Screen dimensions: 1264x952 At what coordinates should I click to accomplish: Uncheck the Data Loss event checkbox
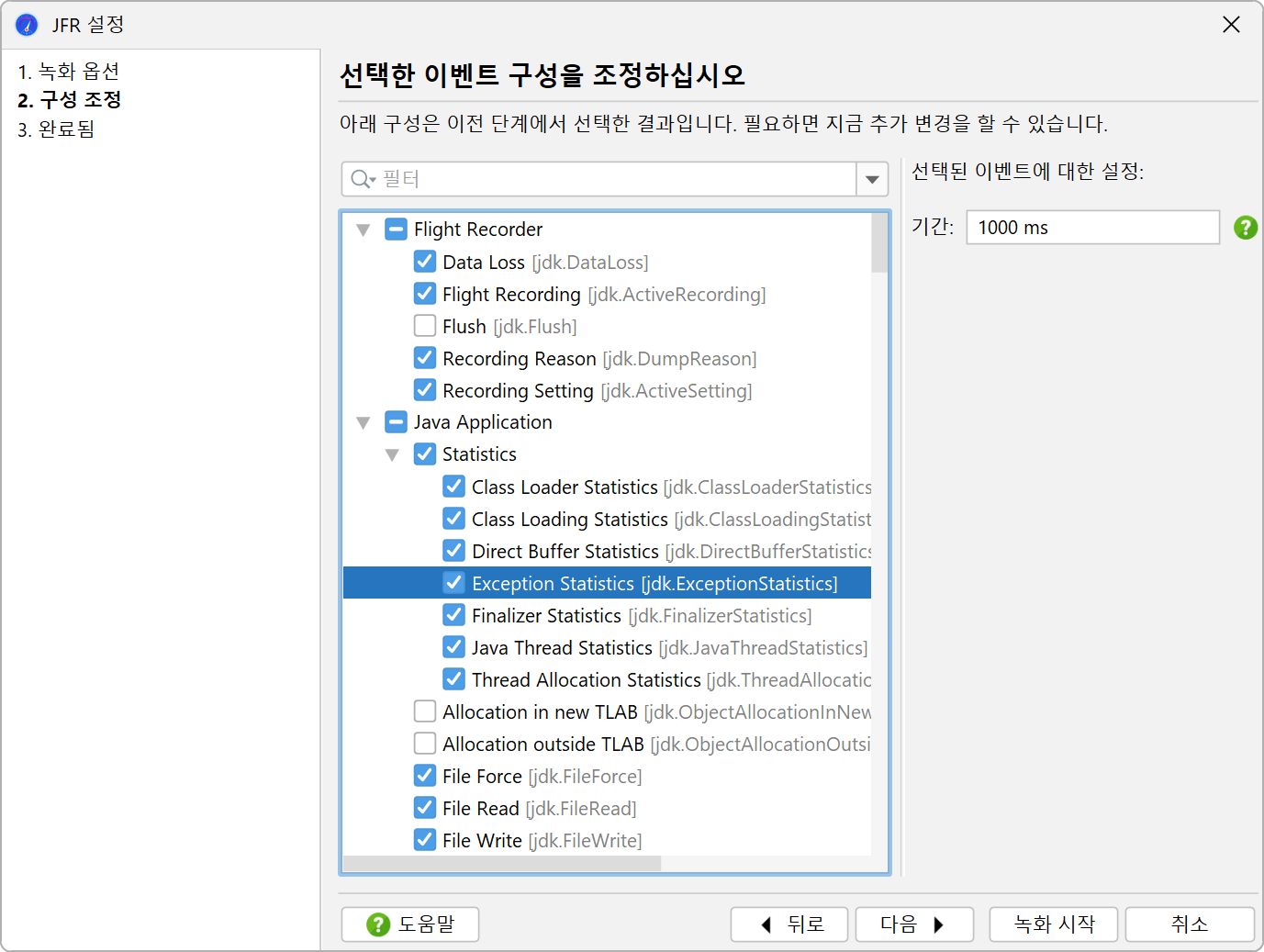click(425, 262)
